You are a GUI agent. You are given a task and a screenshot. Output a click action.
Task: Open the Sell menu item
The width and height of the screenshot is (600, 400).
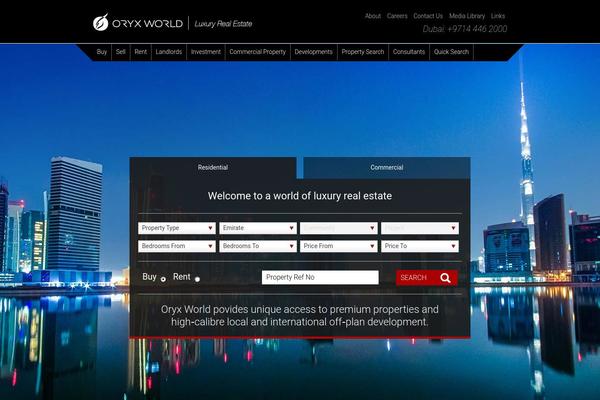coord(121,52)
